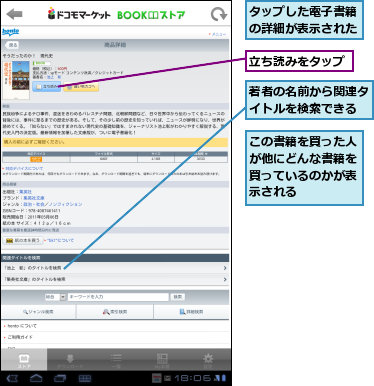Tap the Android back navigation button
Image resolution: width=374 pixels, height=386 pixels.
point(12,379)
